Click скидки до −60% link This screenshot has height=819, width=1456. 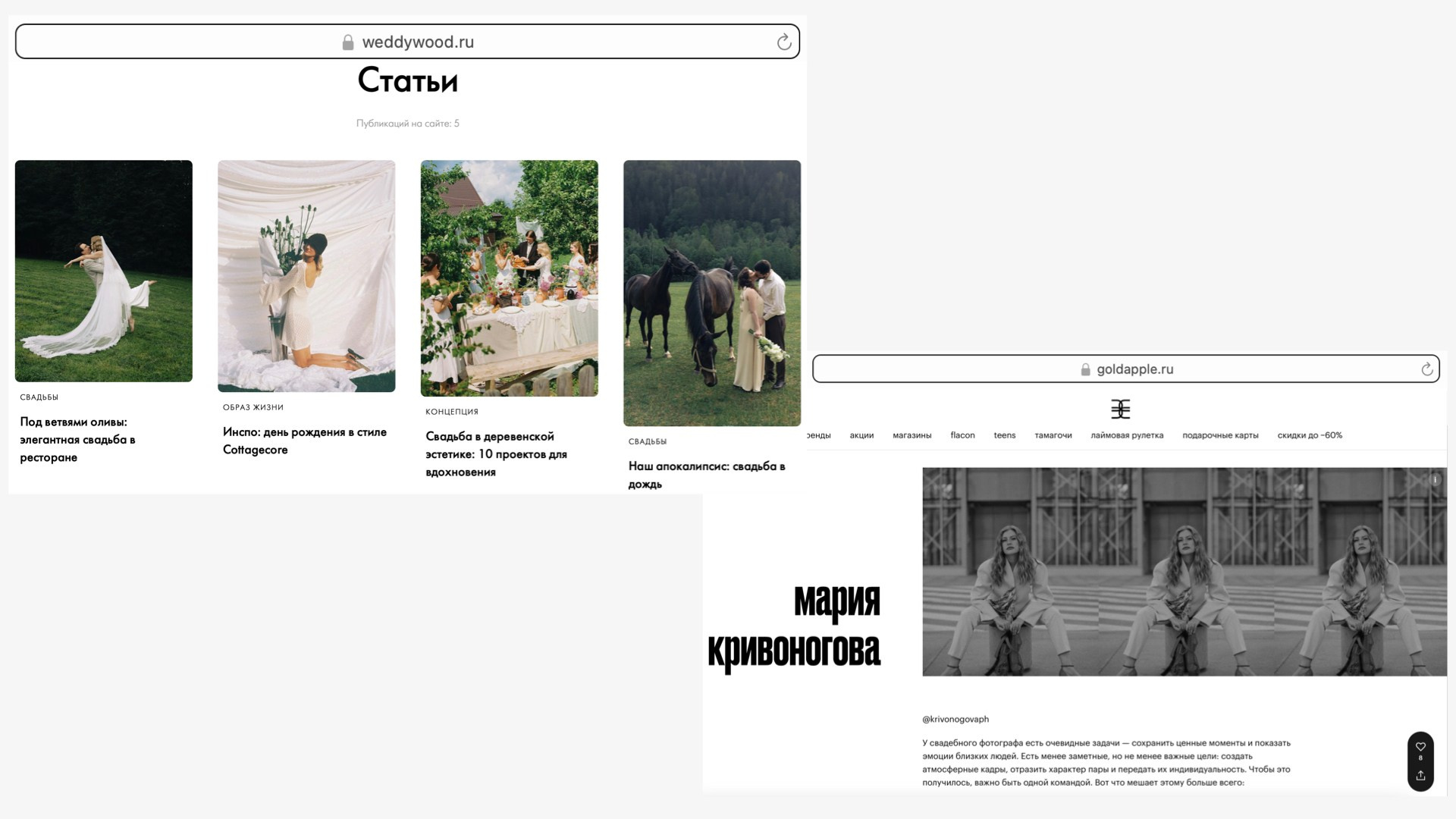(x=1309, y=435)
